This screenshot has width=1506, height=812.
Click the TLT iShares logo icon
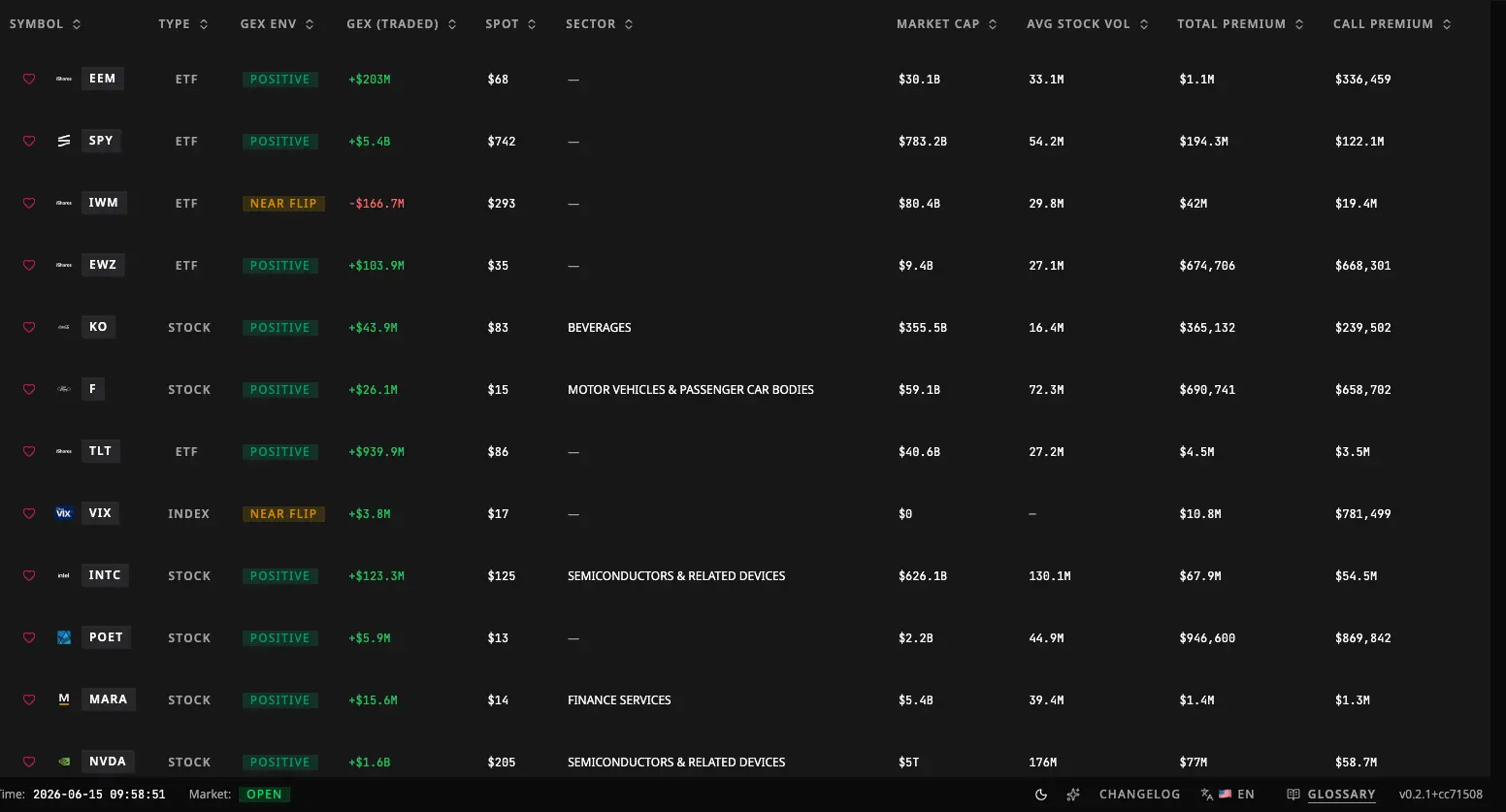(x=64, y=451)
